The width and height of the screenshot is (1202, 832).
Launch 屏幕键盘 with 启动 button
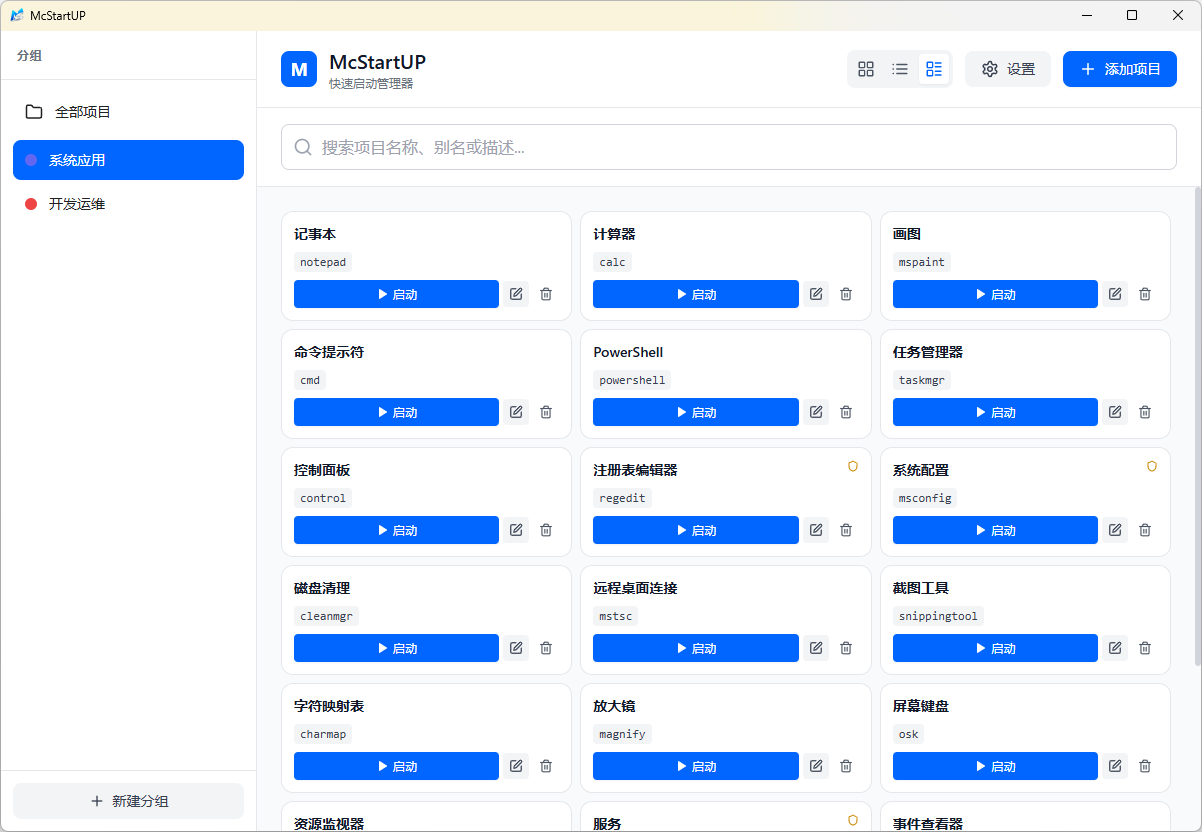tap(995, 766)
